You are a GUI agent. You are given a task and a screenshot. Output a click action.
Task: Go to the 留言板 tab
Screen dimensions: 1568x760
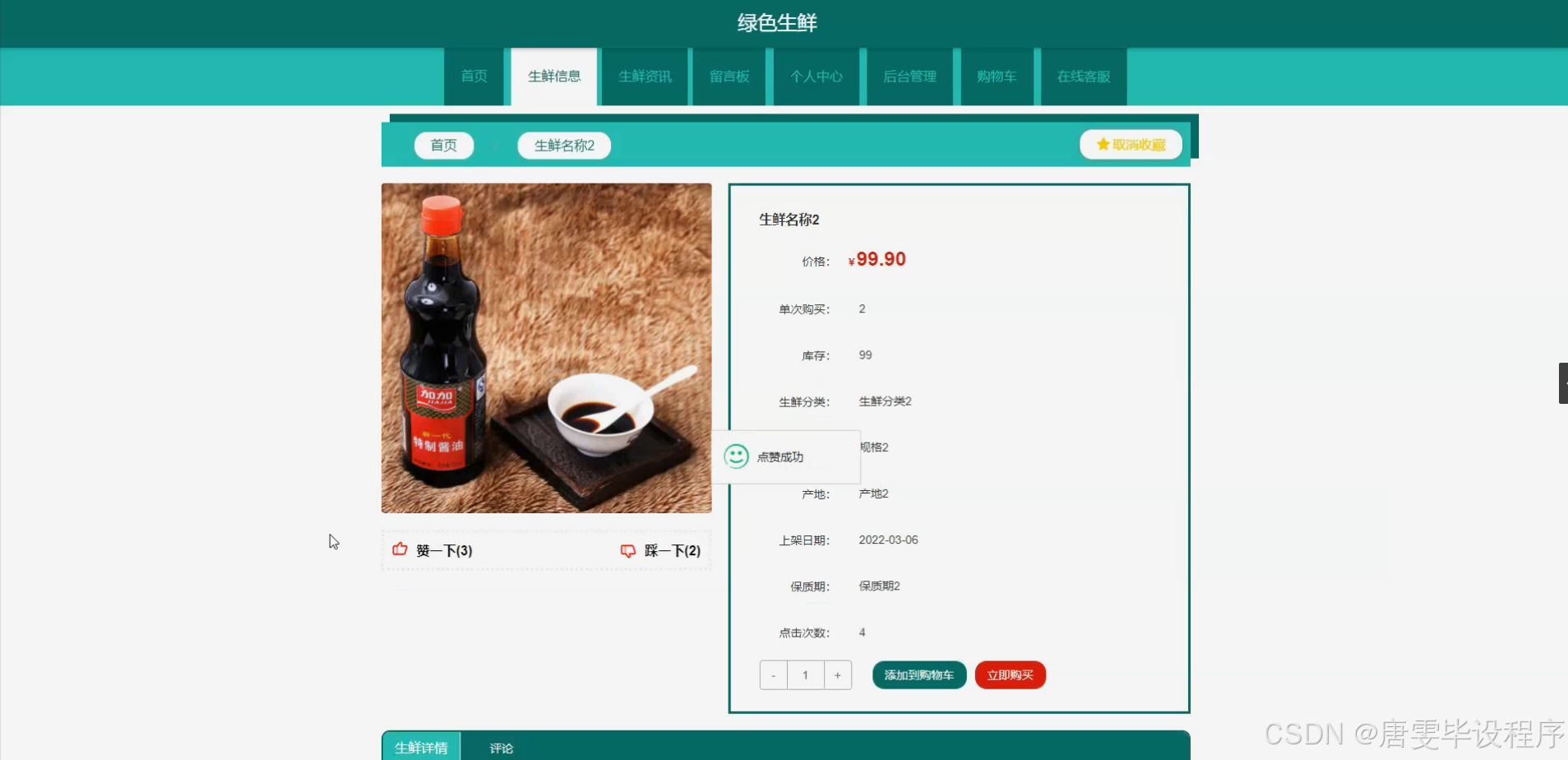729,76
